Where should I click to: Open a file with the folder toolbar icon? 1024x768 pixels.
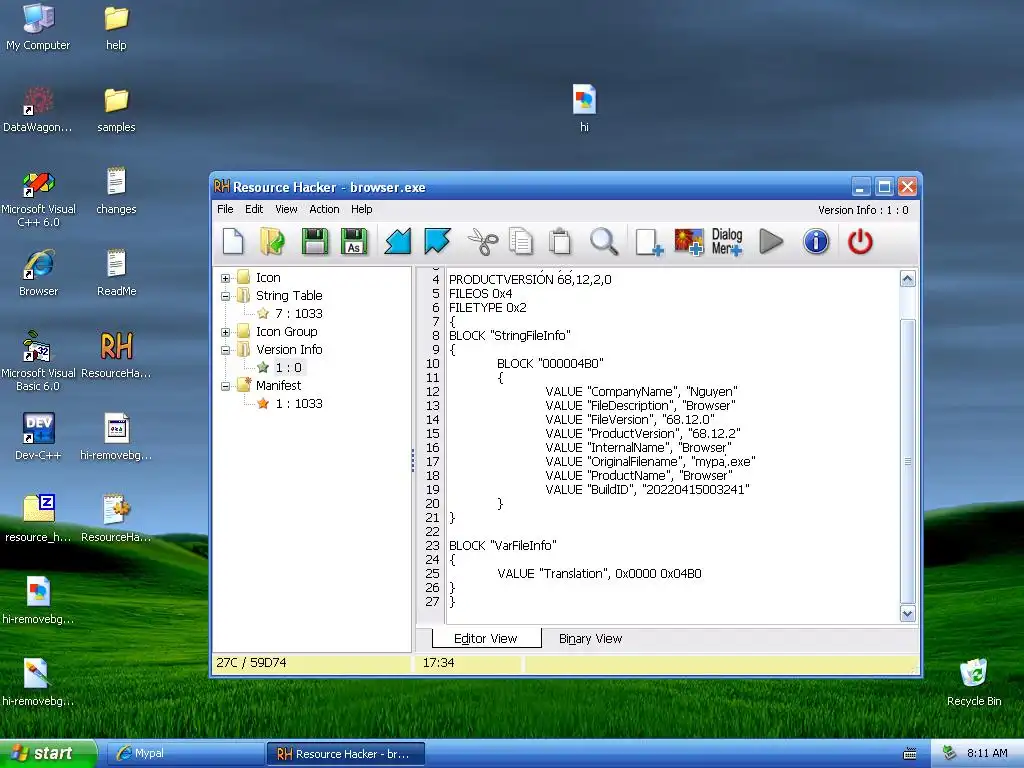pyautogui.click(x=273, y=242)
